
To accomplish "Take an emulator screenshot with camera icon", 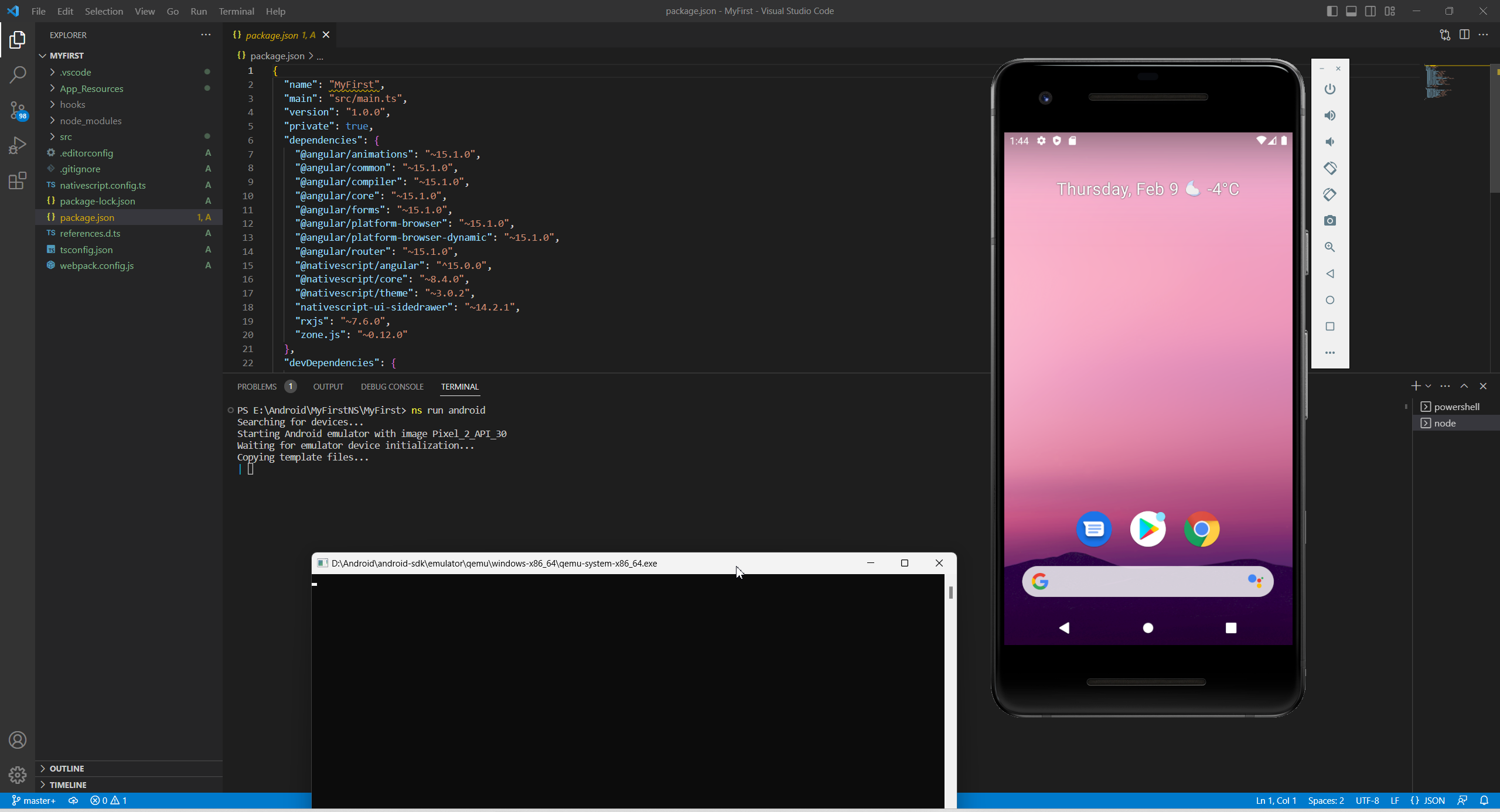I will (1329, 221).
